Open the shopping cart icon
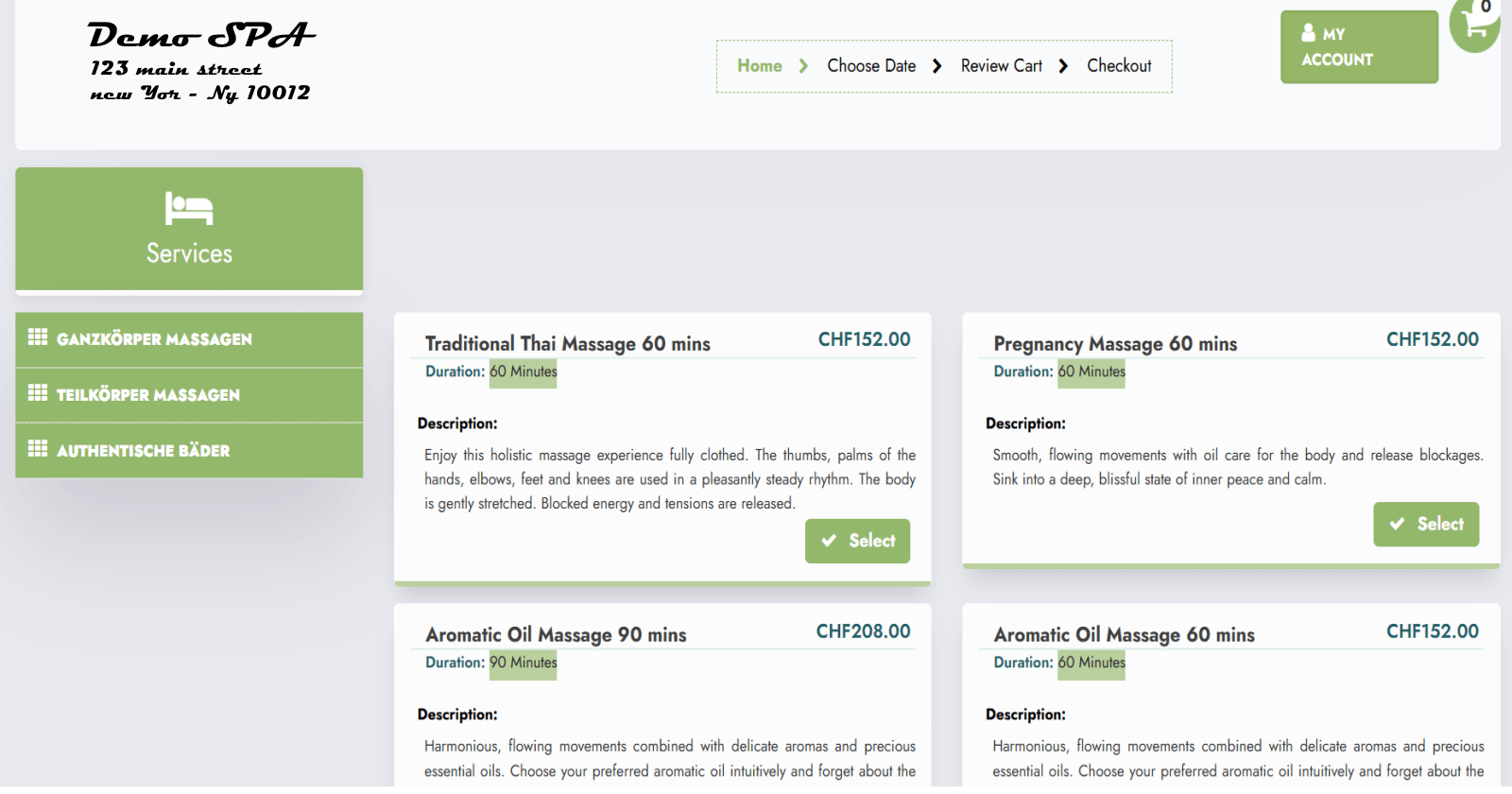 [x=1476, y=26]
